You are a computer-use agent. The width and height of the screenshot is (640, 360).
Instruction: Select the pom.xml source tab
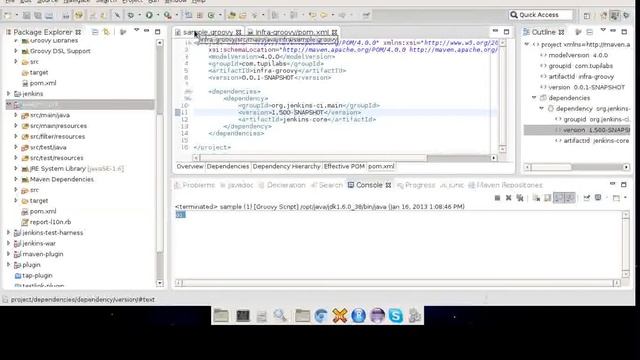coord(381,167)
